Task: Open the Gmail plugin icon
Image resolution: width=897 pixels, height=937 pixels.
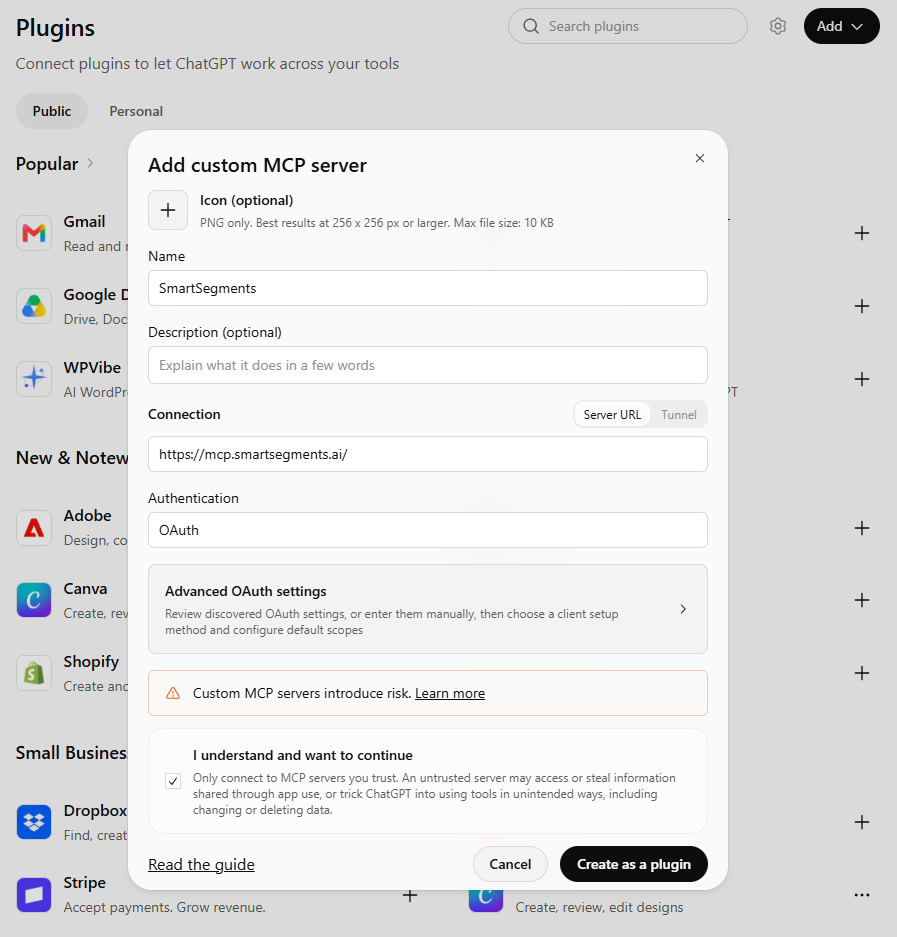Action: tap(34, 233)
